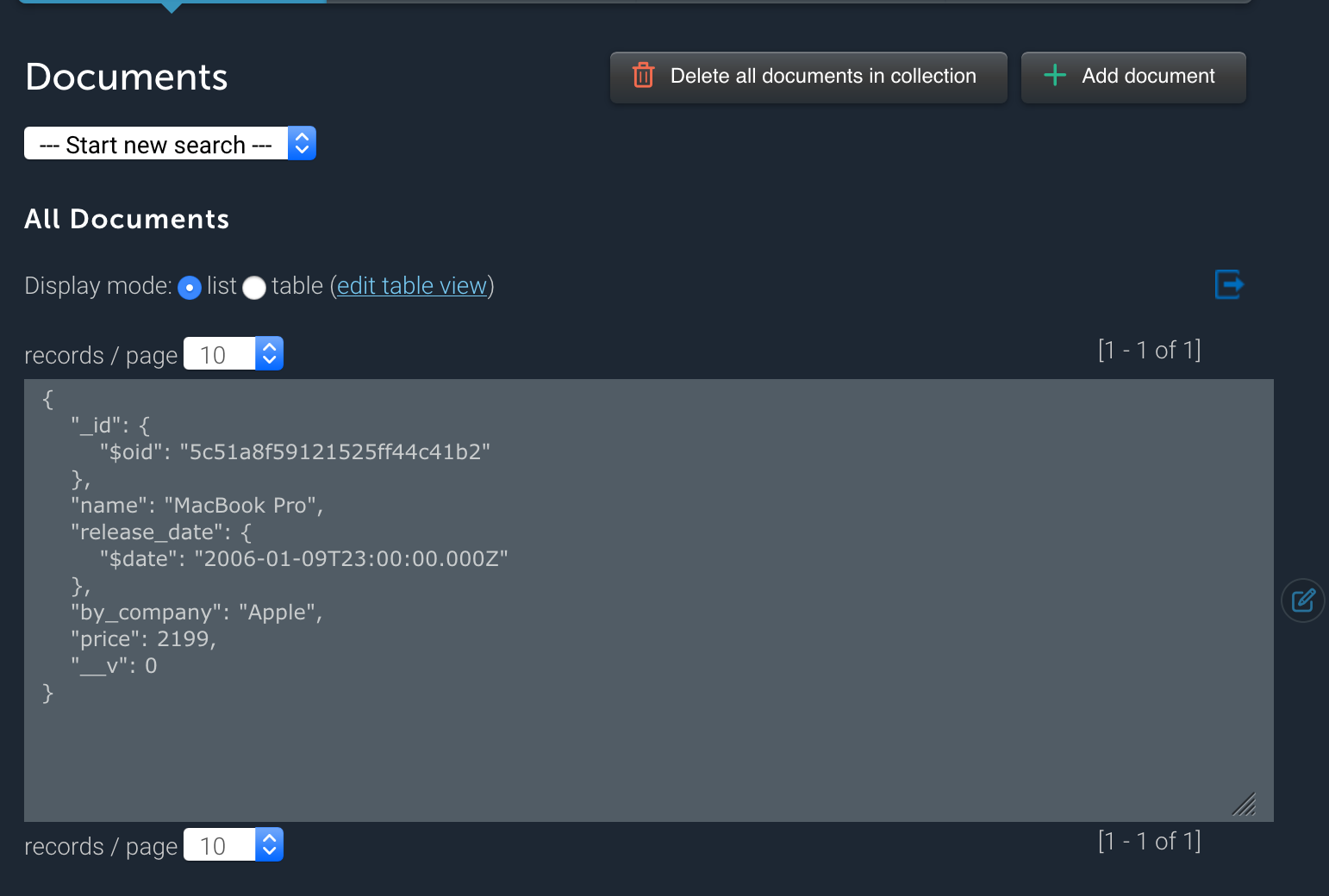The image size is (1329, 896).
Task: Open top records per page dropdown
Action: coord(234,354)
